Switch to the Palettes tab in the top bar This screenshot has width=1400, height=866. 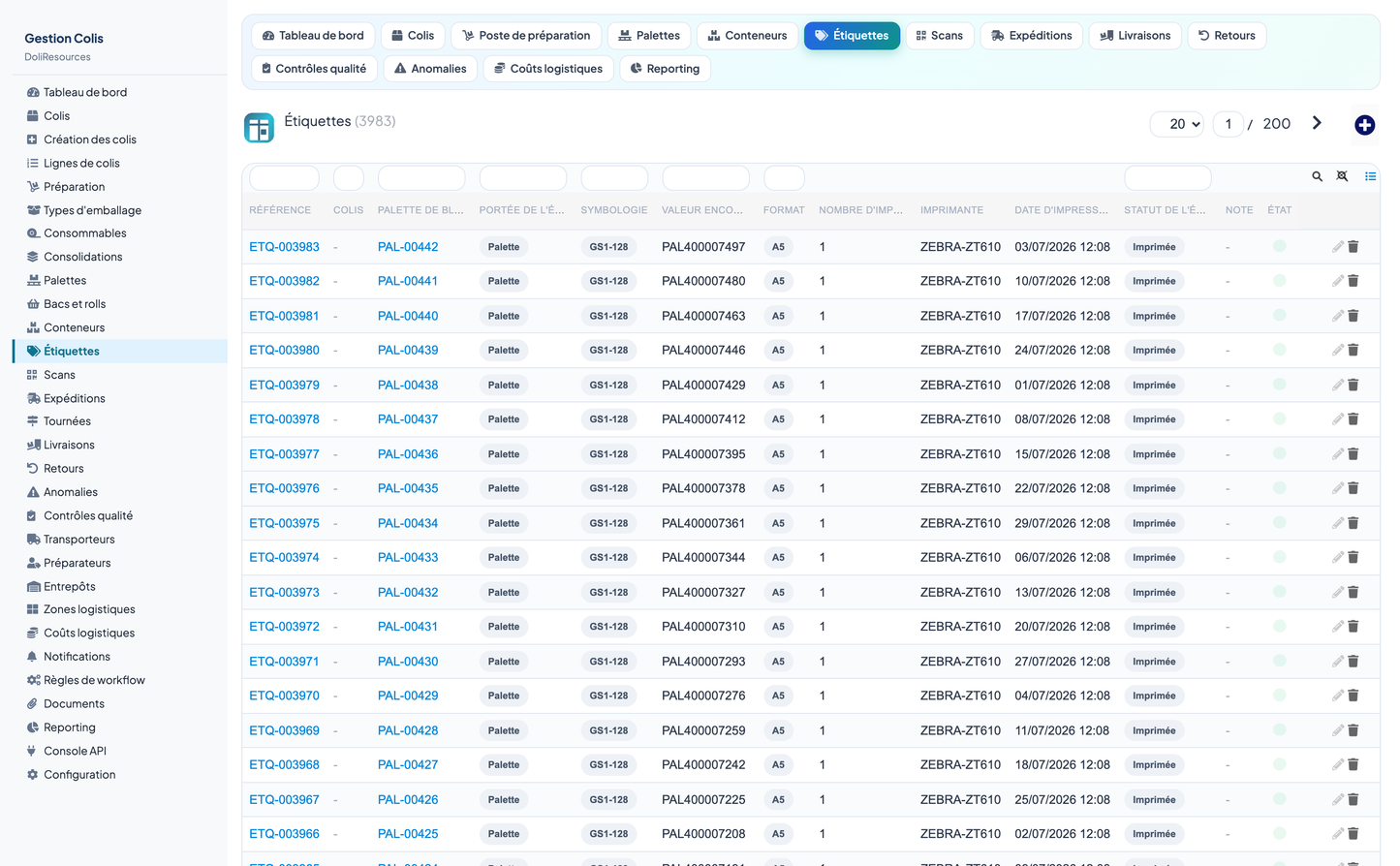click(x=649, y=36)
